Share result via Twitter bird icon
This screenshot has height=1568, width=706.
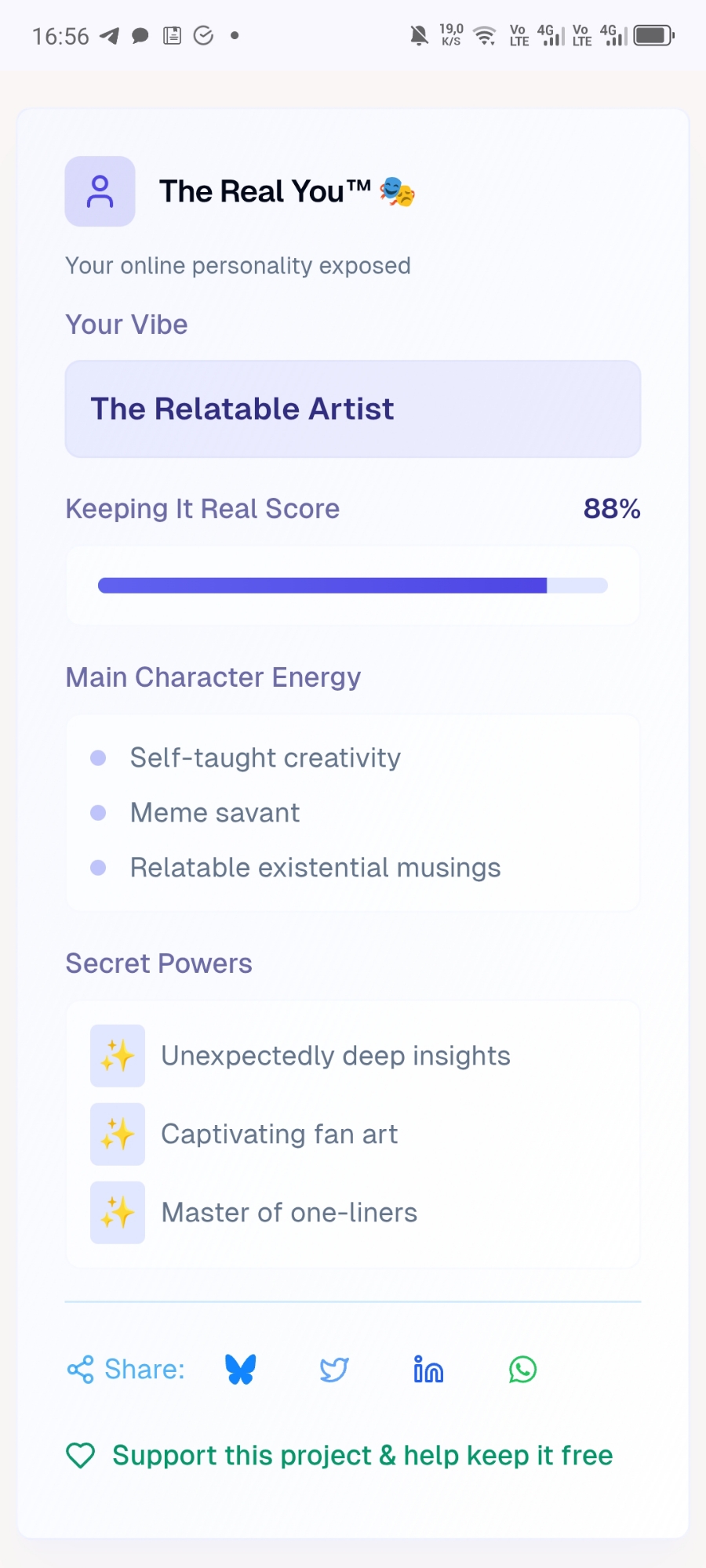[334, 1370]
